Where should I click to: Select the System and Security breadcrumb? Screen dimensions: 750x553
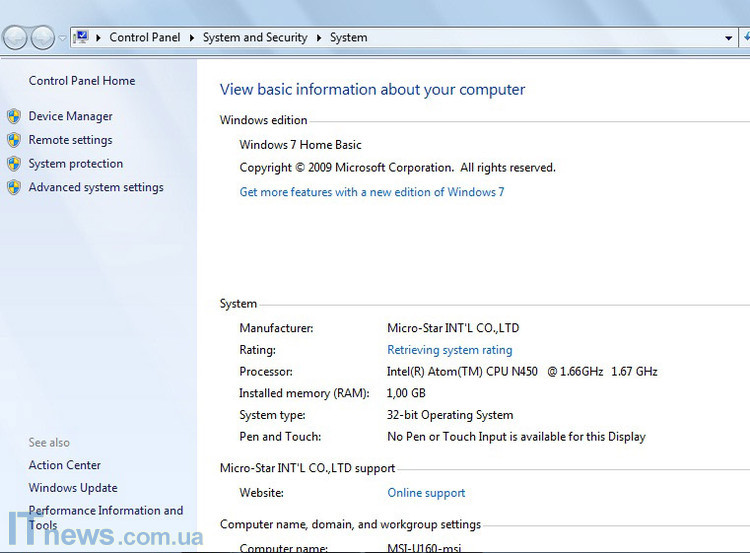[x=255, y=38]
